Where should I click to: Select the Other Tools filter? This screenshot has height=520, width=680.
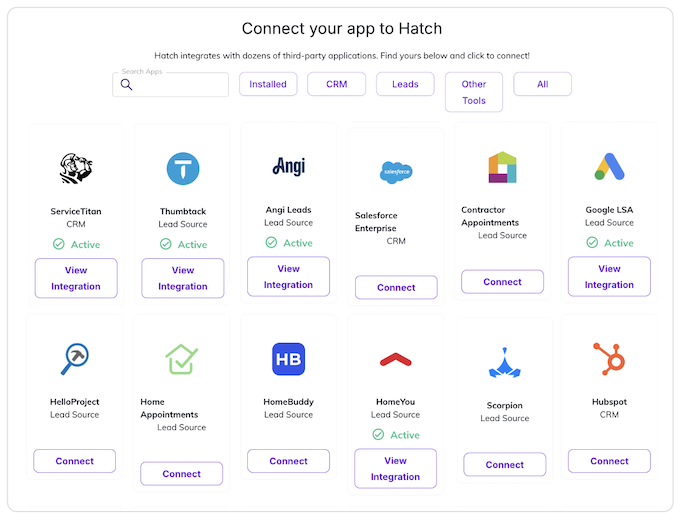tap(474, 92)
